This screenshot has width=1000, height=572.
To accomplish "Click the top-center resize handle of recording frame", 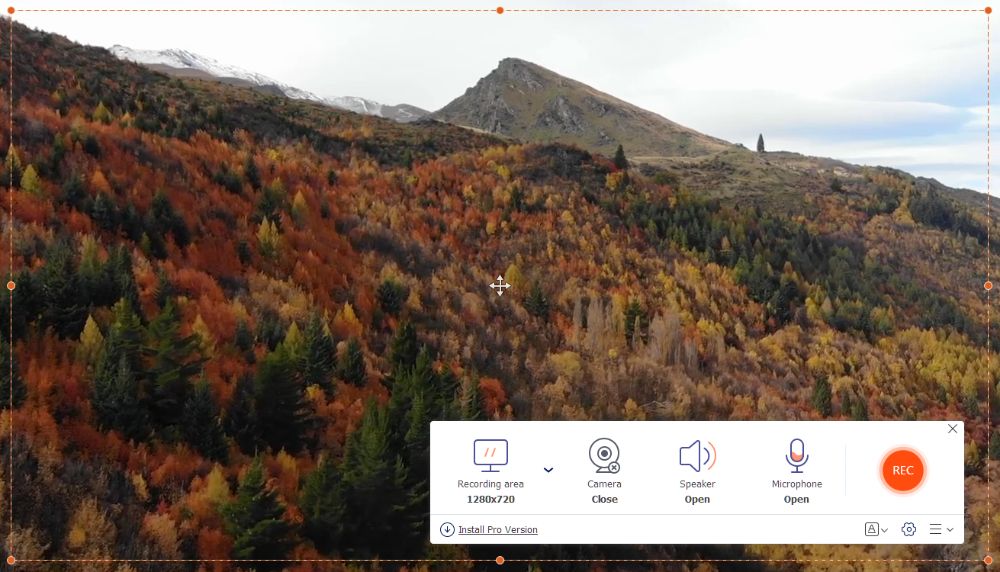I will 500,10.
